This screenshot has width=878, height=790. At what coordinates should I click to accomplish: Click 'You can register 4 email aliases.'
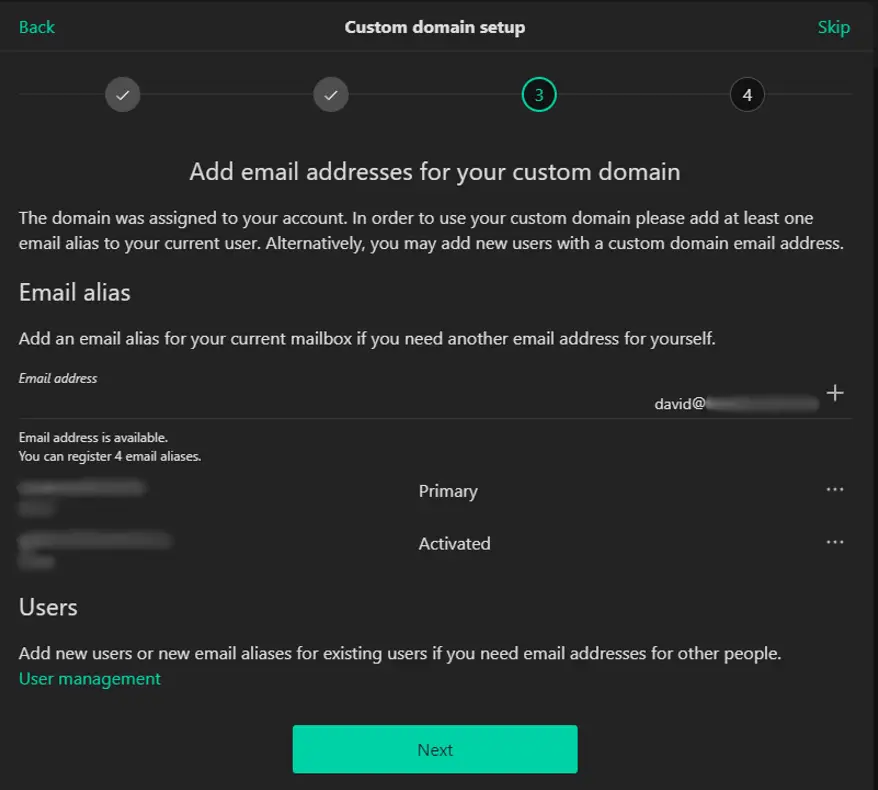[x=110, y=456]
